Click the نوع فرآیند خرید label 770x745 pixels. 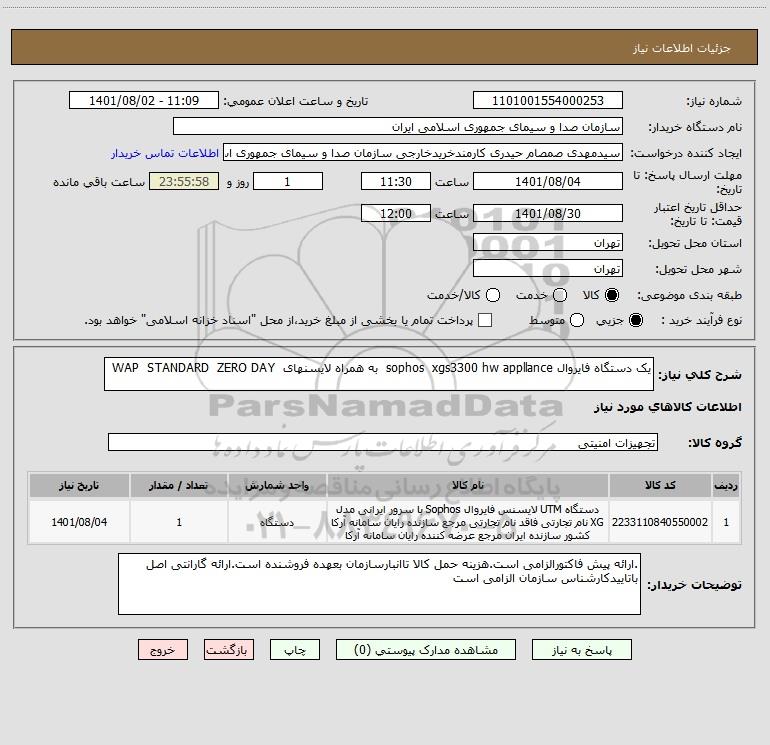(701, 320)
